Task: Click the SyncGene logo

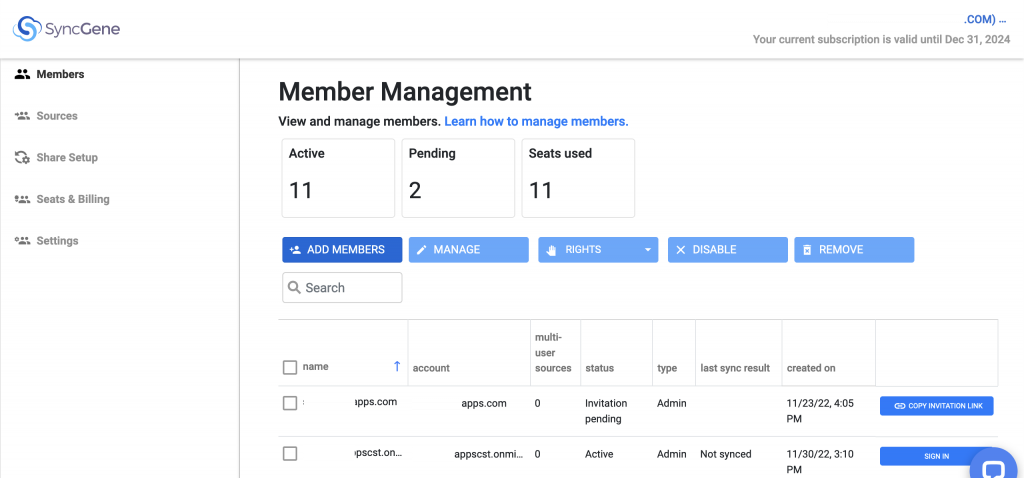Action: (66, 29)
